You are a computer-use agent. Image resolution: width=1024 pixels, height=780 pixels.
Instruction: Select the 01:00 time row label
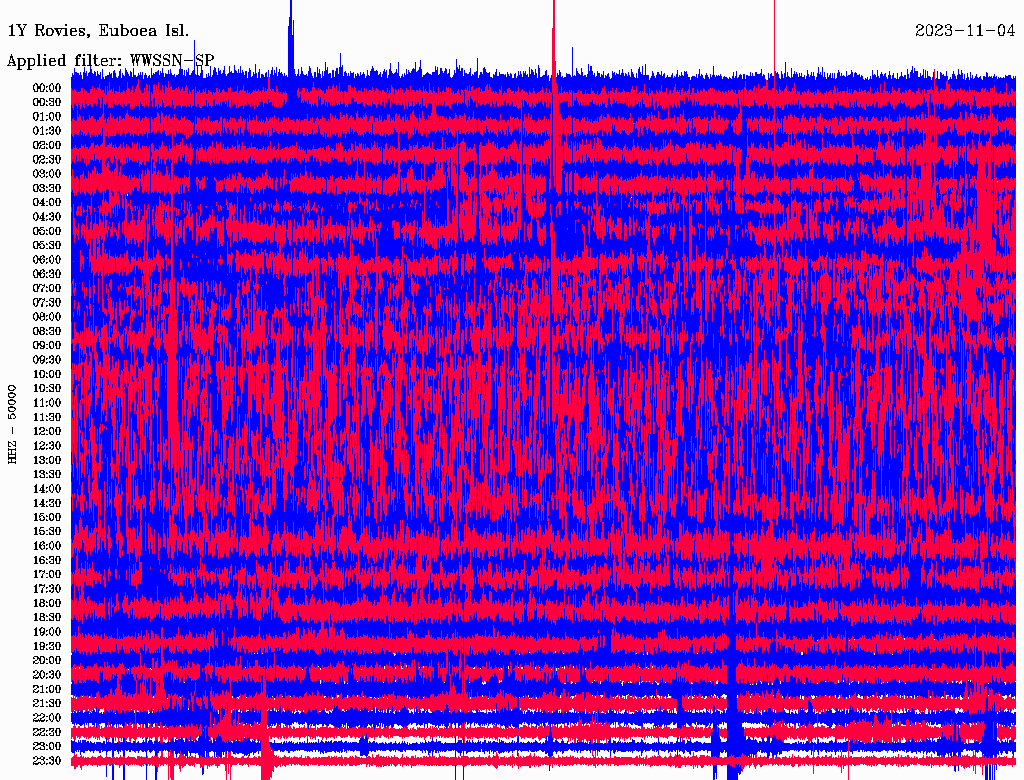47,116
